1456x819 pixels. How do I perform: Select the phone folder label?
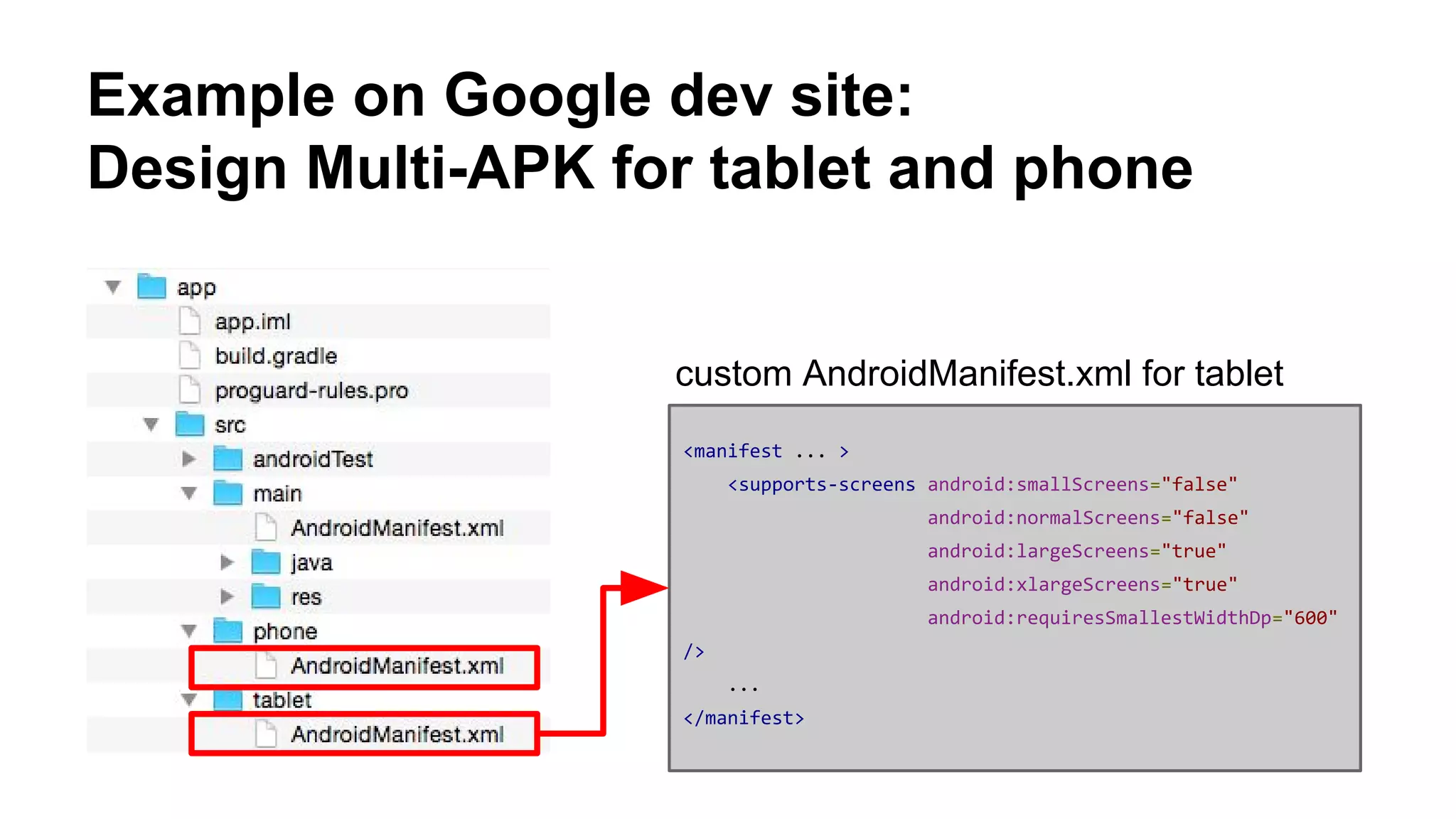[x=285, y=632]
